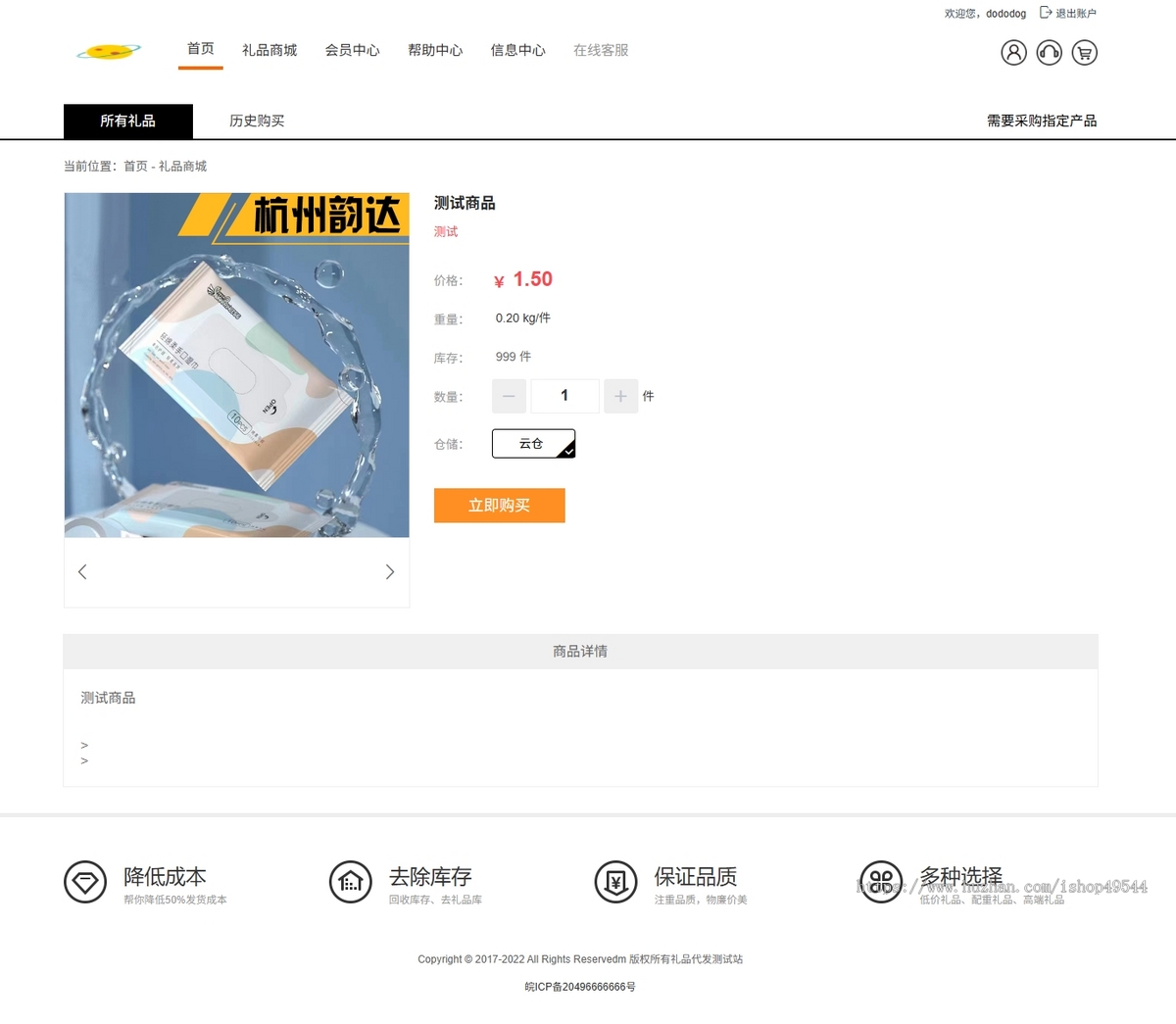This screenshot has height=1024, width=1176.
Task: Open the customer service headset icon
Action: (x=1049, y=52)
